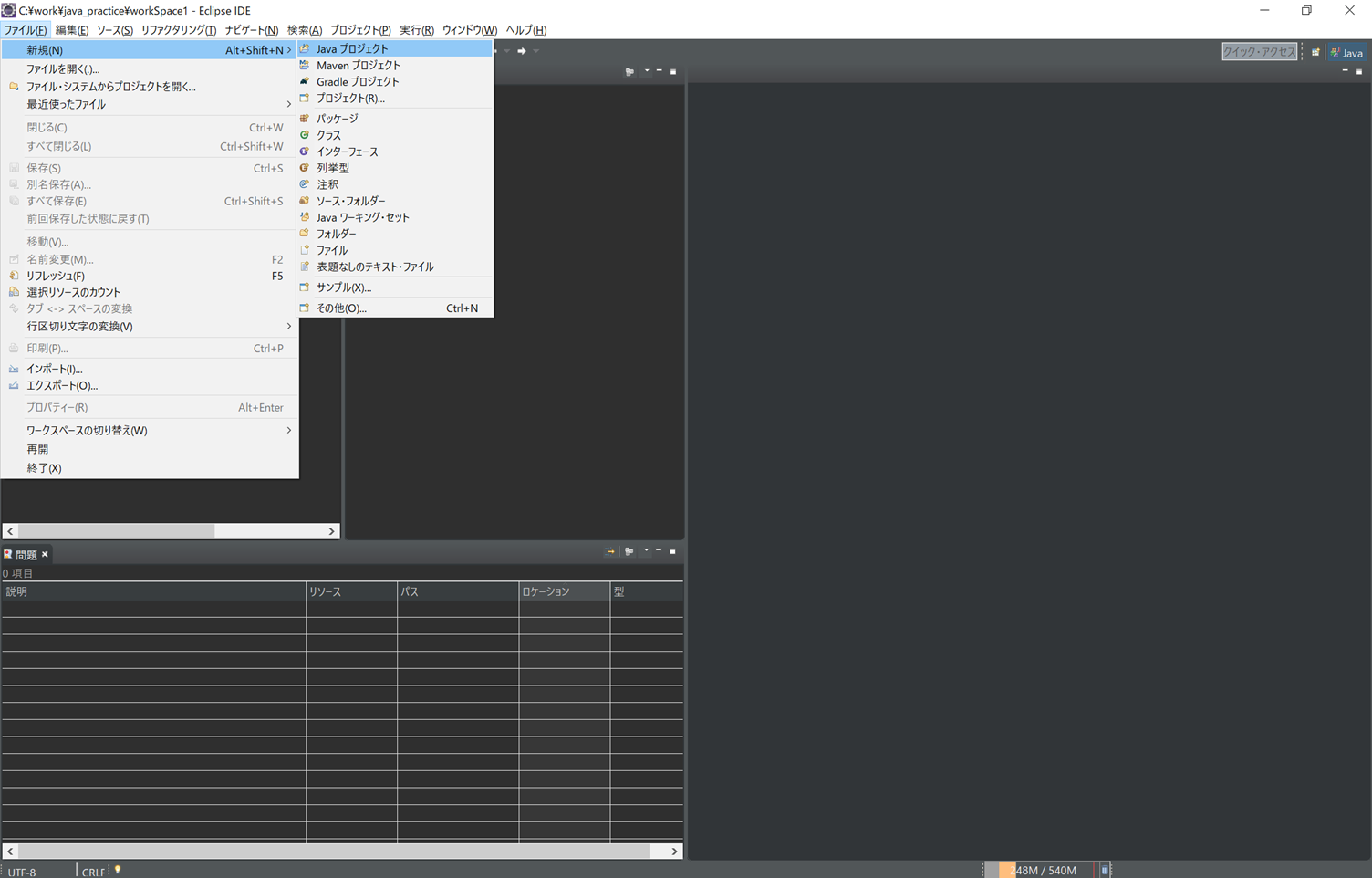The image size is (1372, 878).
Task: Click the 選択リソースのカウント icon
Action: tap(14, 292)
